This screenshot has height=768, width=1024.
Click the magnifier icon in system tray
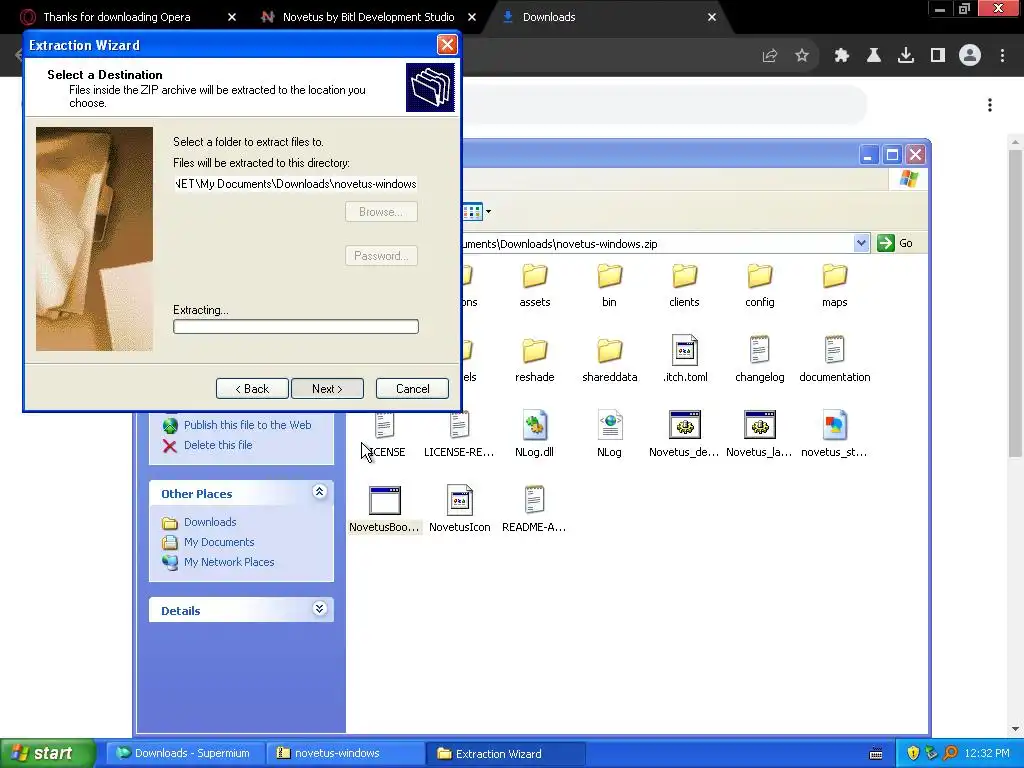coord(950,754)
